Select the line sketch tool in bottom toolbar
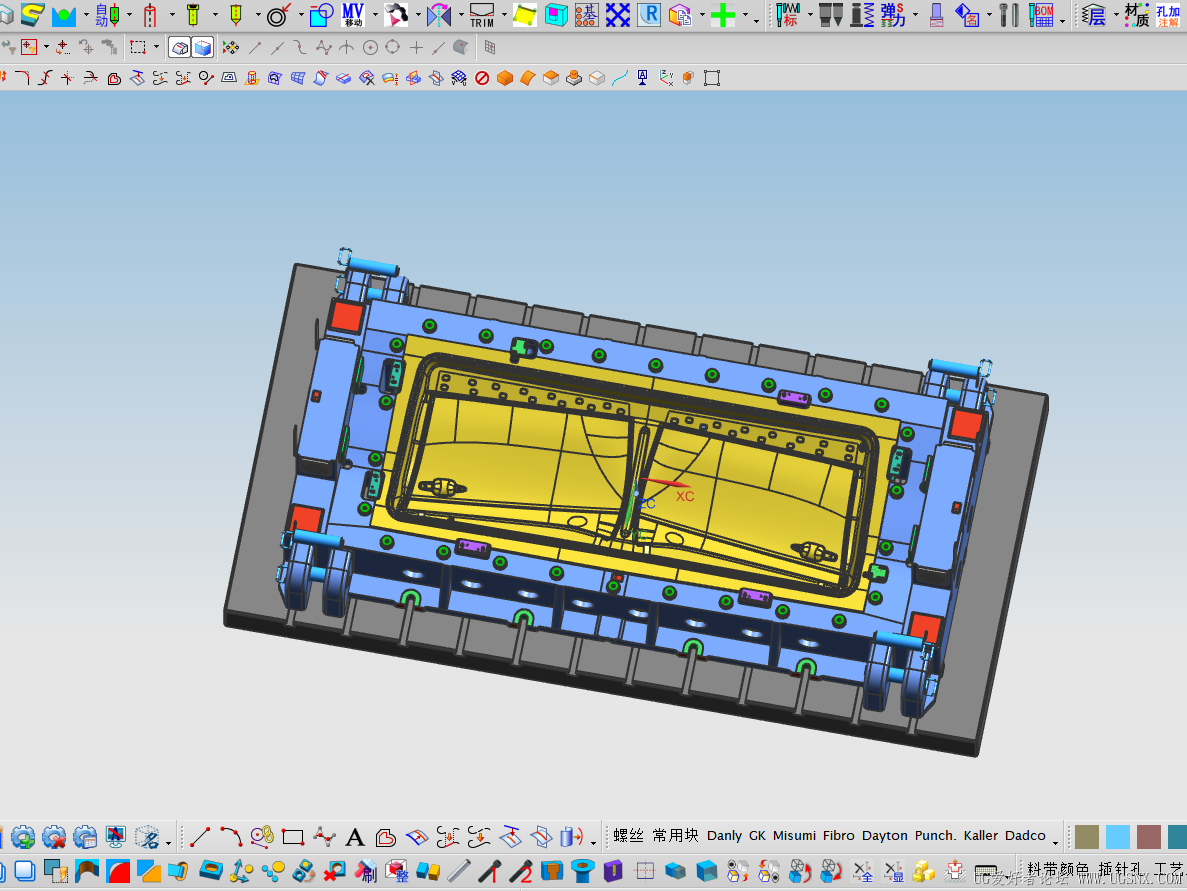The width and height of the screenshot is (1187, 891). pos(200,836)
